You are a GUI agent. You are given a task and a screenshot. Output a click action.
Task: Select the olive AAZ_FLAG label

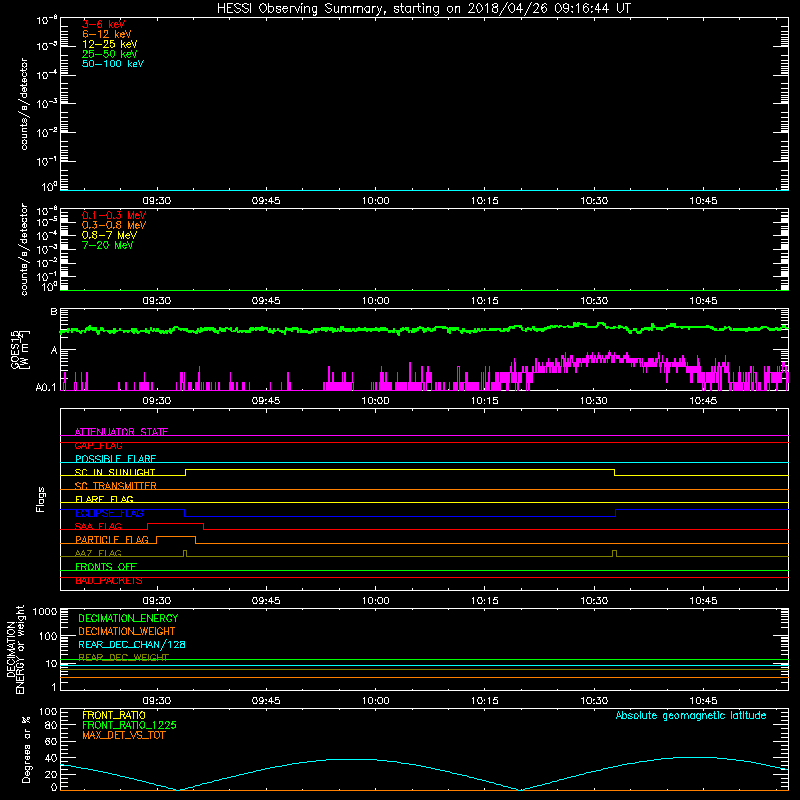[98, 553]
